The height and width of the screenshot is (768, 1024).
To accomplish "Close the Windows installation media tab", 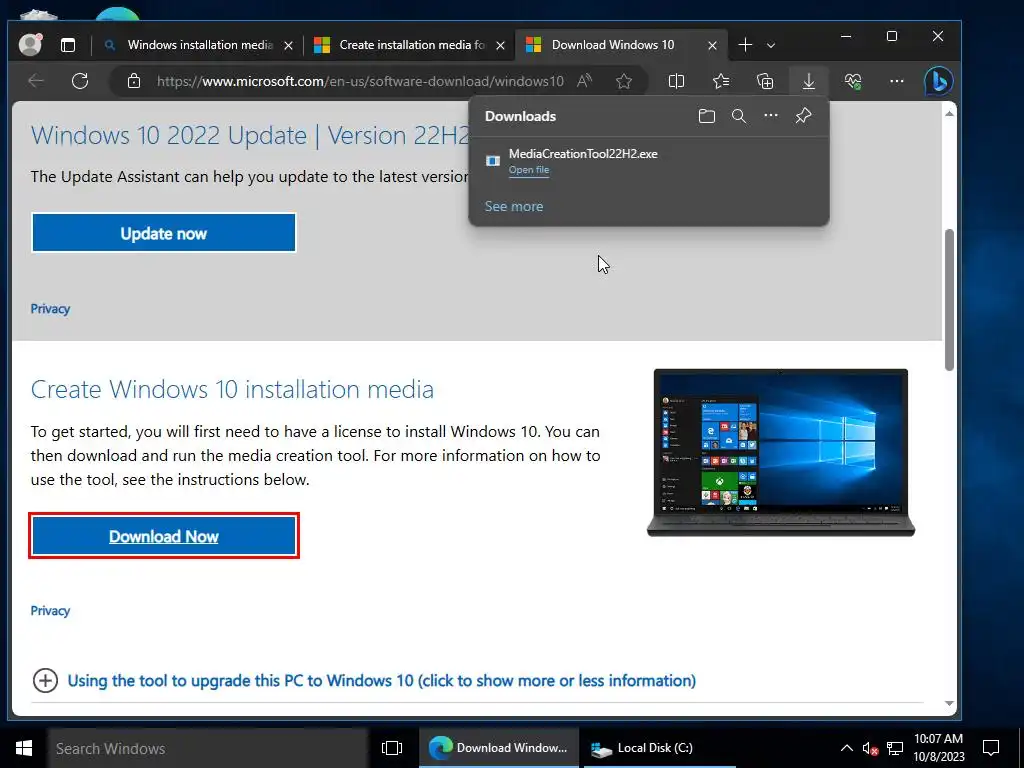I will click(x=288, y=45).
